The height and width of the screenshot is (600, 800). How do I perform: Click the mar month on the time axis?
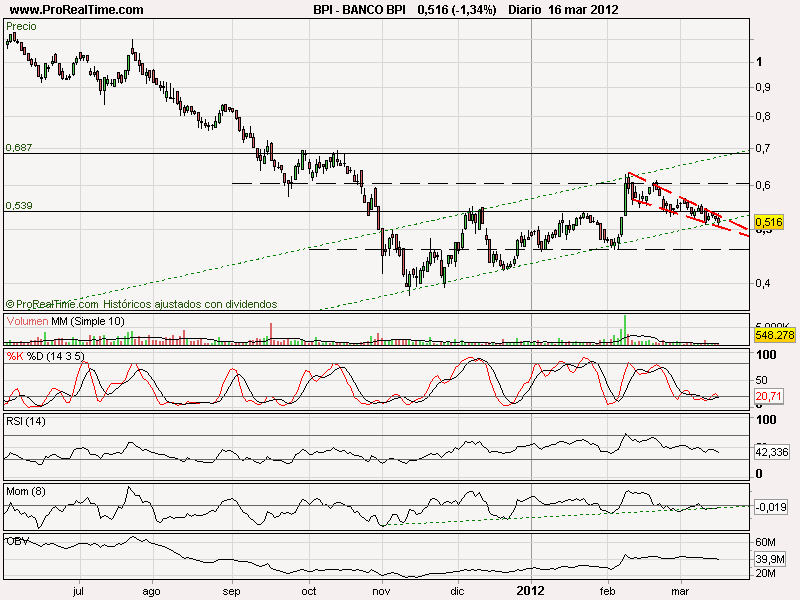680,591
